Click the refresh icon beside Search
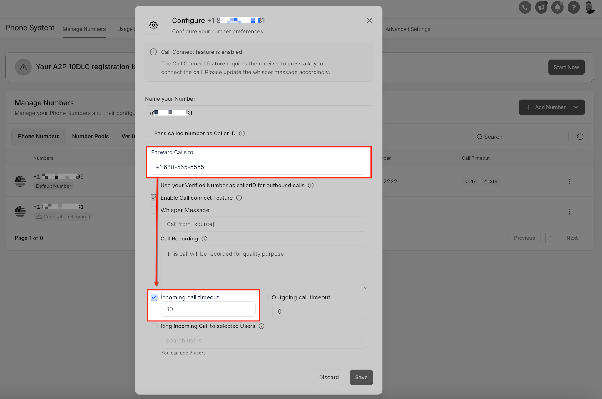602x399 pixels. [580, 136]
